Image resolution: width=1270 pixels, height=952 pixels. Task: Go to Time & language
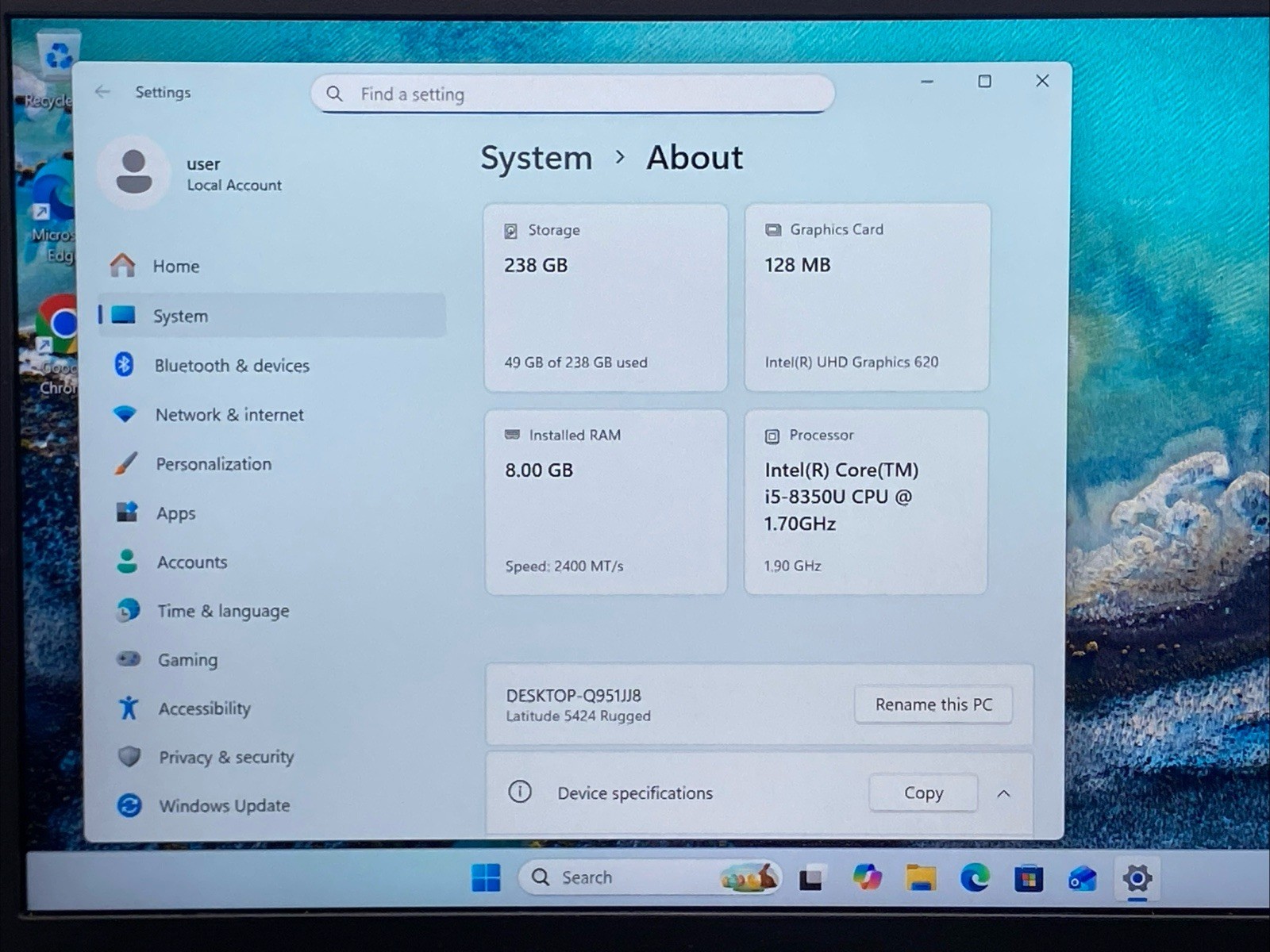coord(273,610)
